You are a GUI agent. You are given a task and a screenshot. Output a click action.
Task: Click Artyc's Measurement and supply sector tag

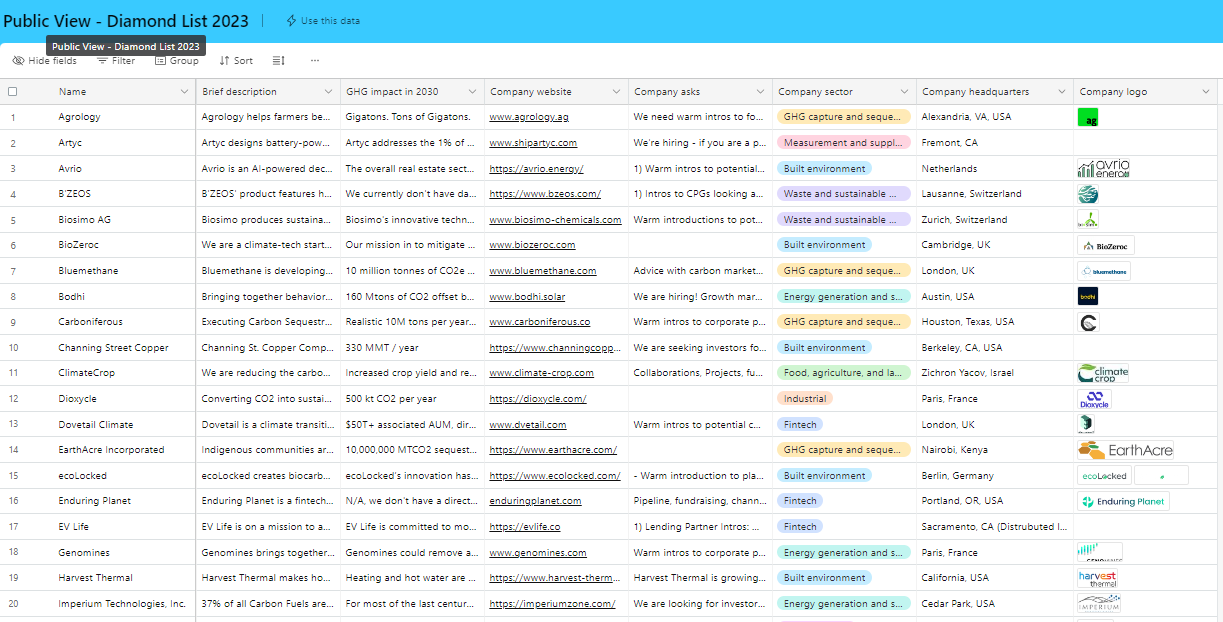point(844,143)
